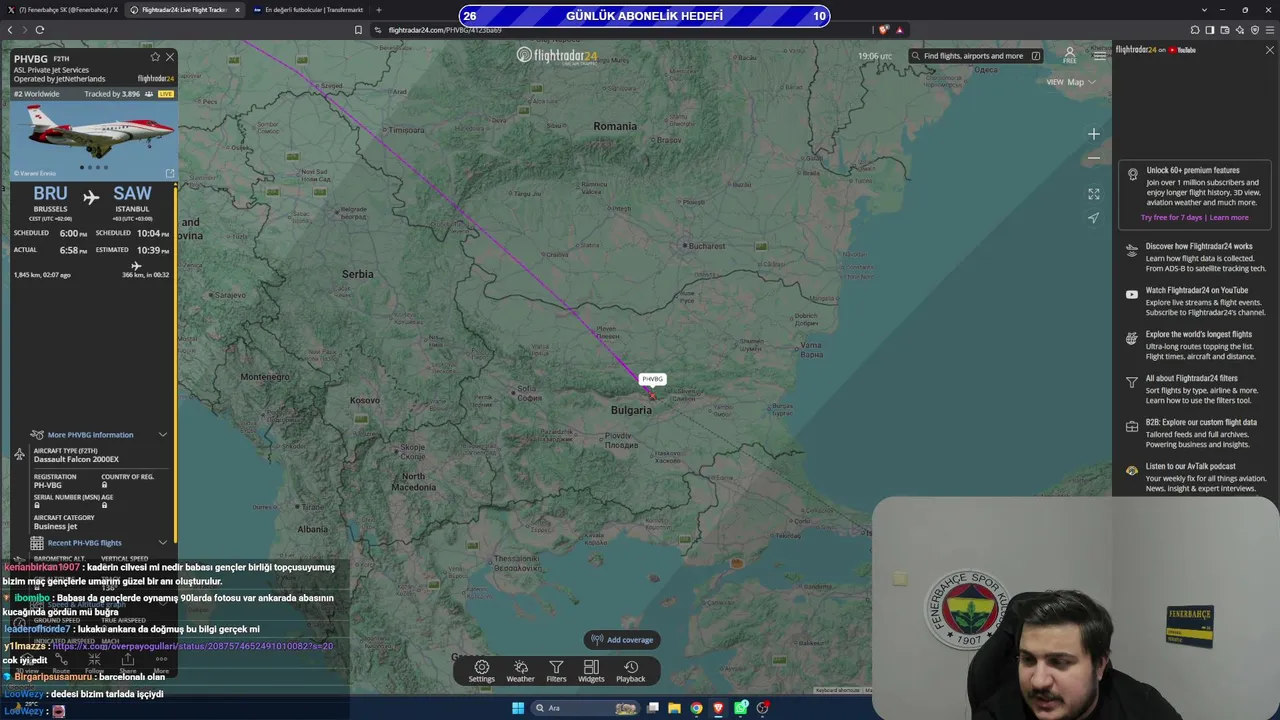Image resolution: width=1280 pixels, height=720 pixels.
Task: Open Flightradar24 logo home link
Action: [x=557, y=55]
